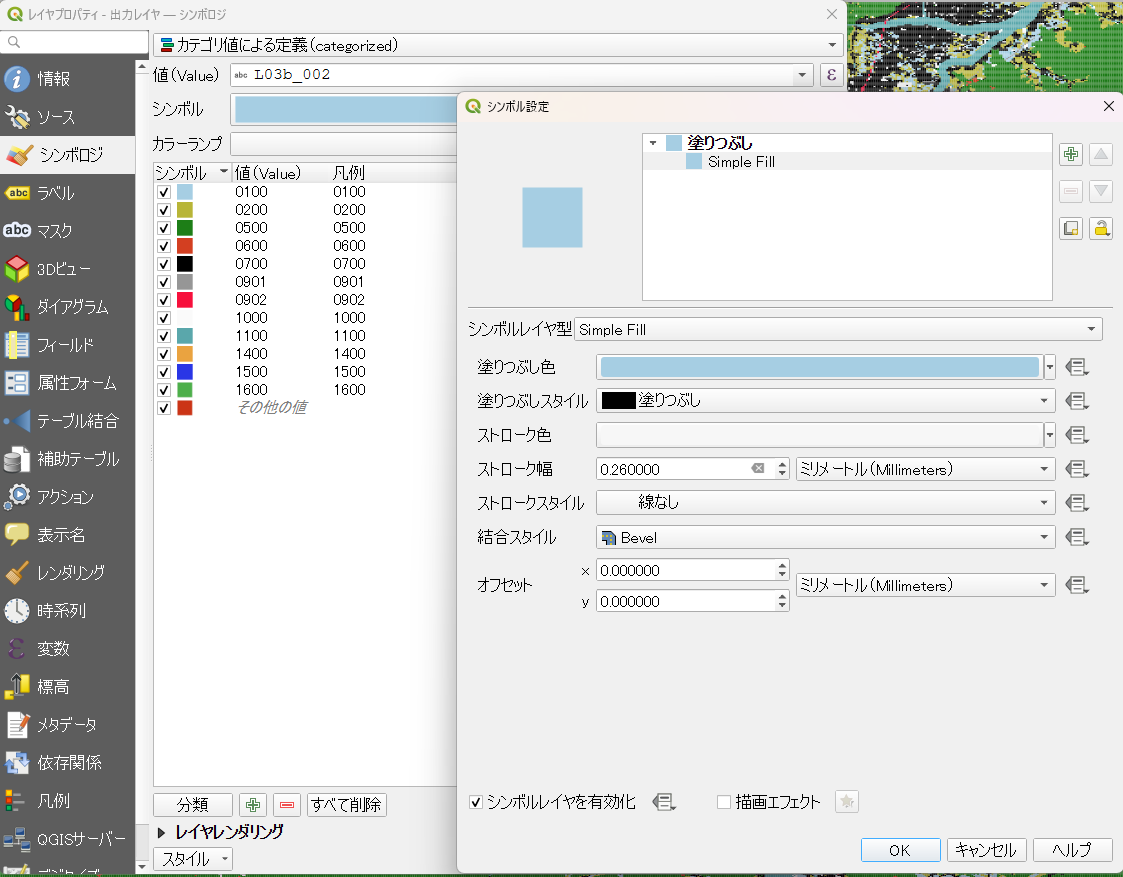Viewport: 1123px width, 877px height.
Task: Open ストロークスタイル 線なし dropdown
Action: click(x=825, y=503)
